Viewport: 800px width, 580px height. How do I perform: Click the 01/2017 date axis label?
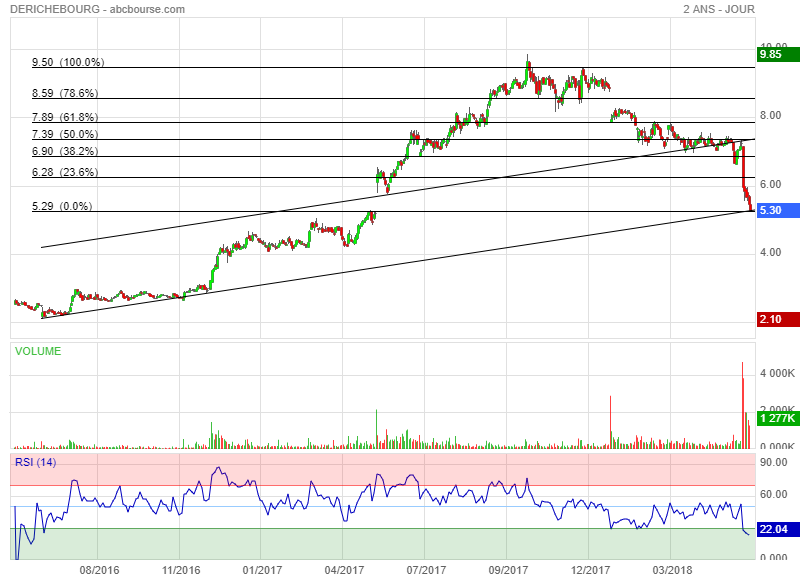click(262, 570)
